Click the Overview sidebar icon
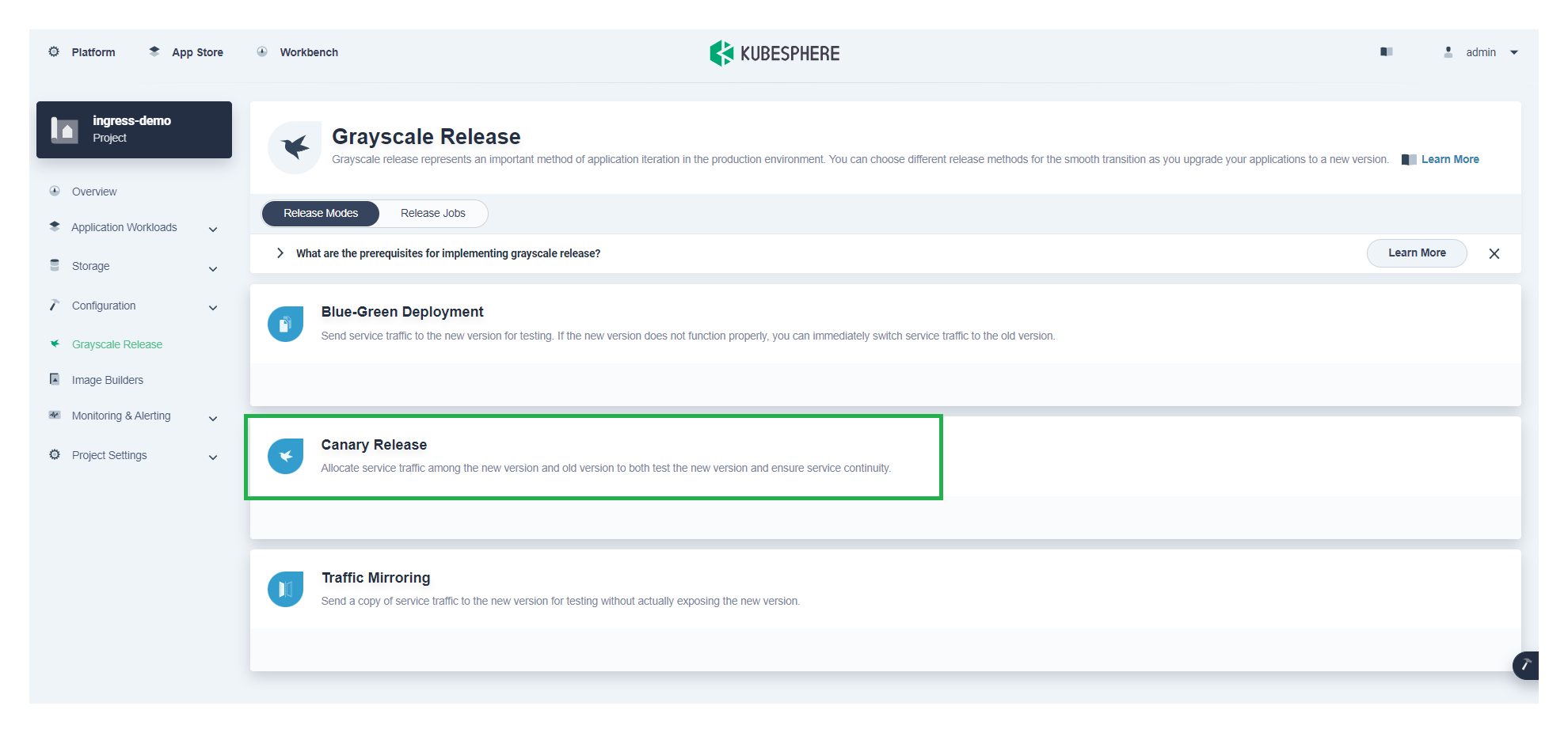The height and width of the screenshot is (733, 1568). tap(55, 191)
